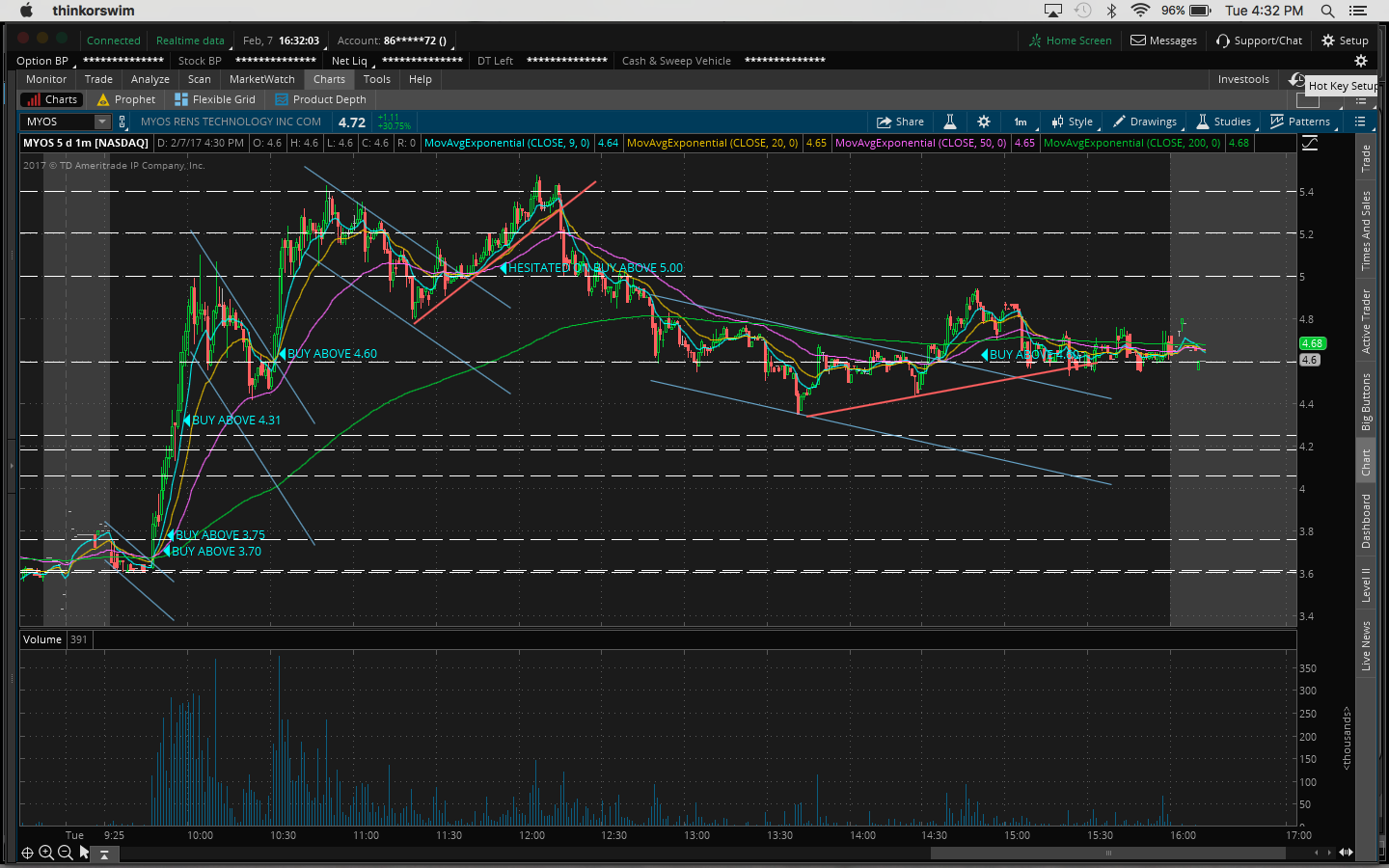This screenshot has height=868, width=1389.
Task: Select the pointer cursor drawing tool
Action: coord(84,853)
